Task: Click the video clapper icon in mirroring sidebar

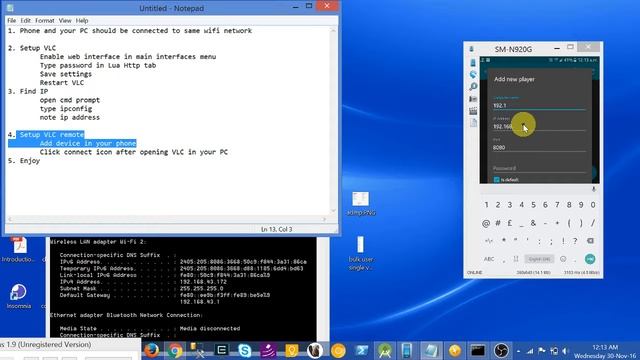Action: pos(473,111)
